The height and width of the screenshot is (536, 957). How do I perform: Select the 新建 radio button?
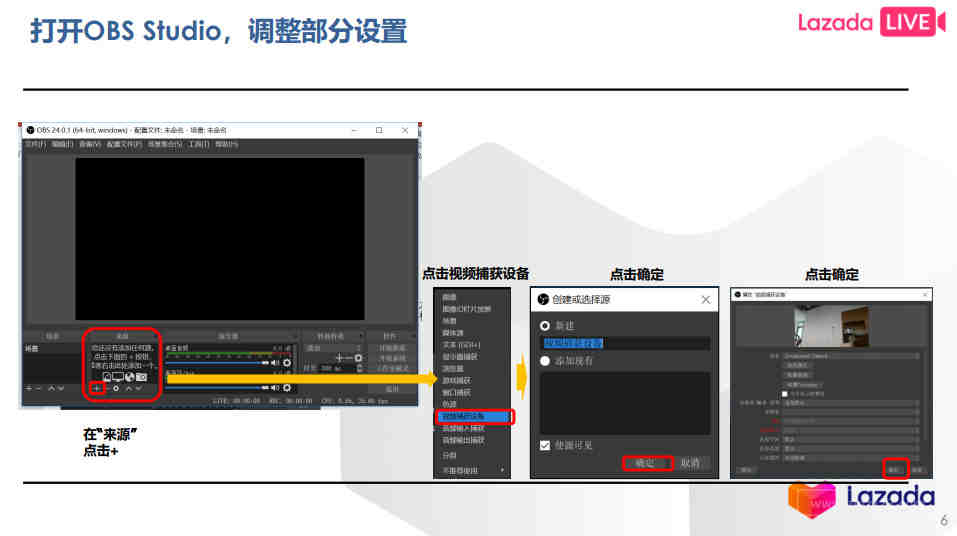pyautogui.click(x=545, y=325)
